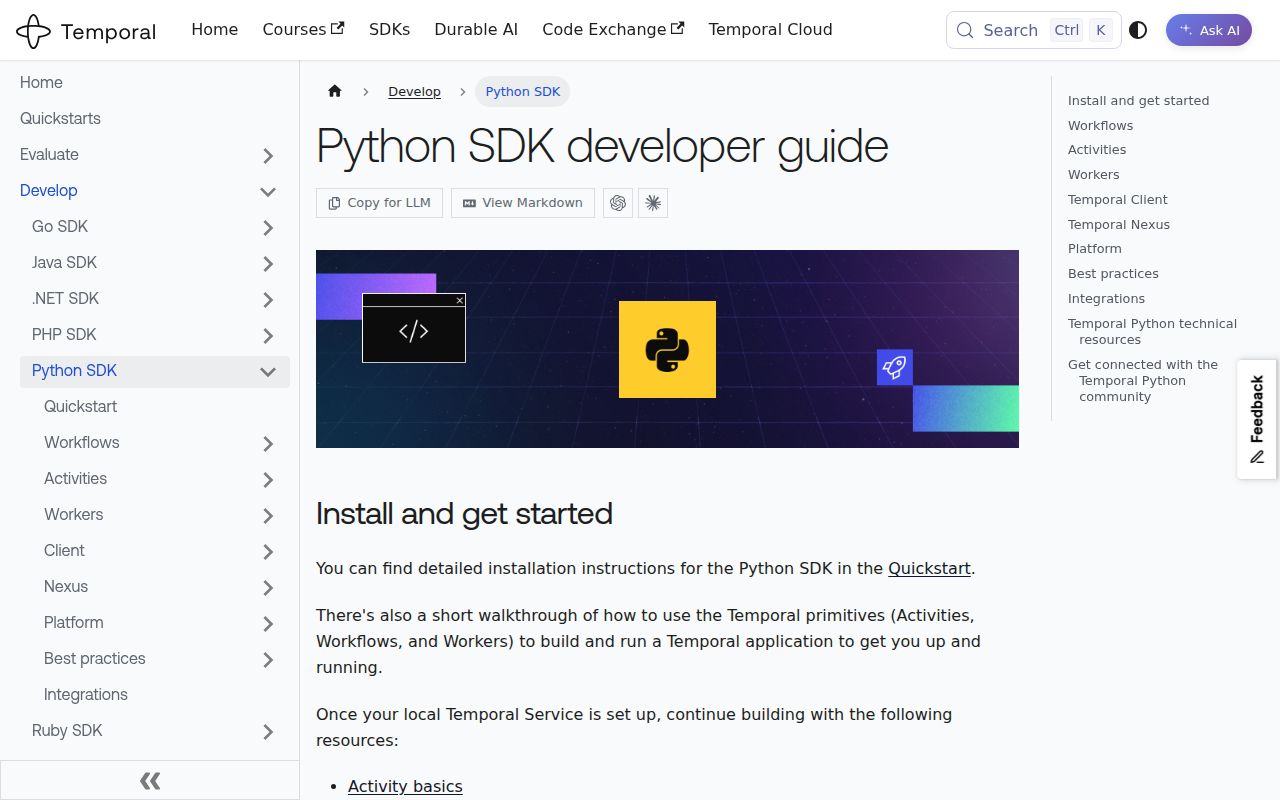
Task: Expand Java SDK chevron
Action: [x=268, y=263]
